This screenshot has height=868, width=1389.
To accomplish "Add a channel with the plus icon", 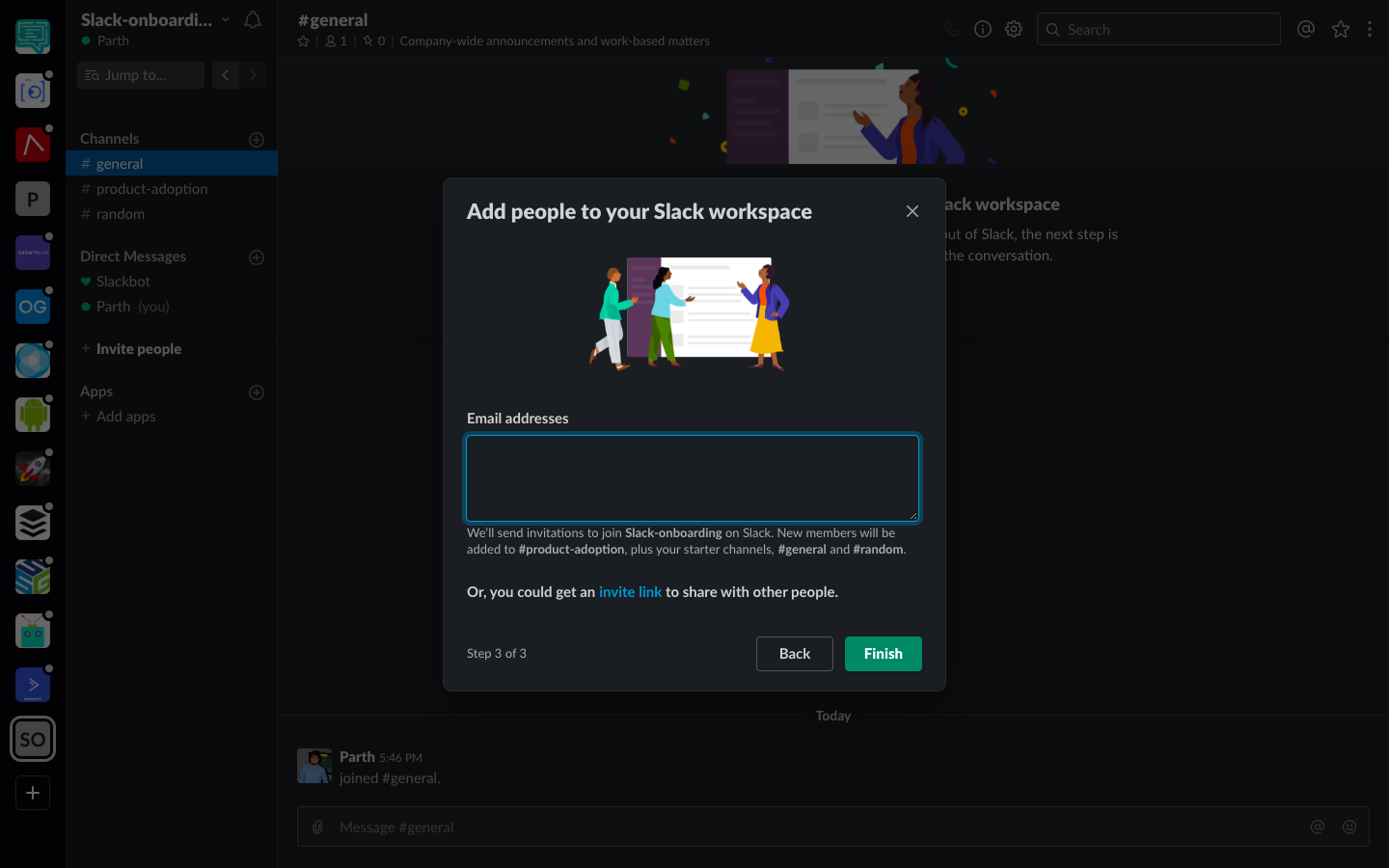I will [257, 139].
